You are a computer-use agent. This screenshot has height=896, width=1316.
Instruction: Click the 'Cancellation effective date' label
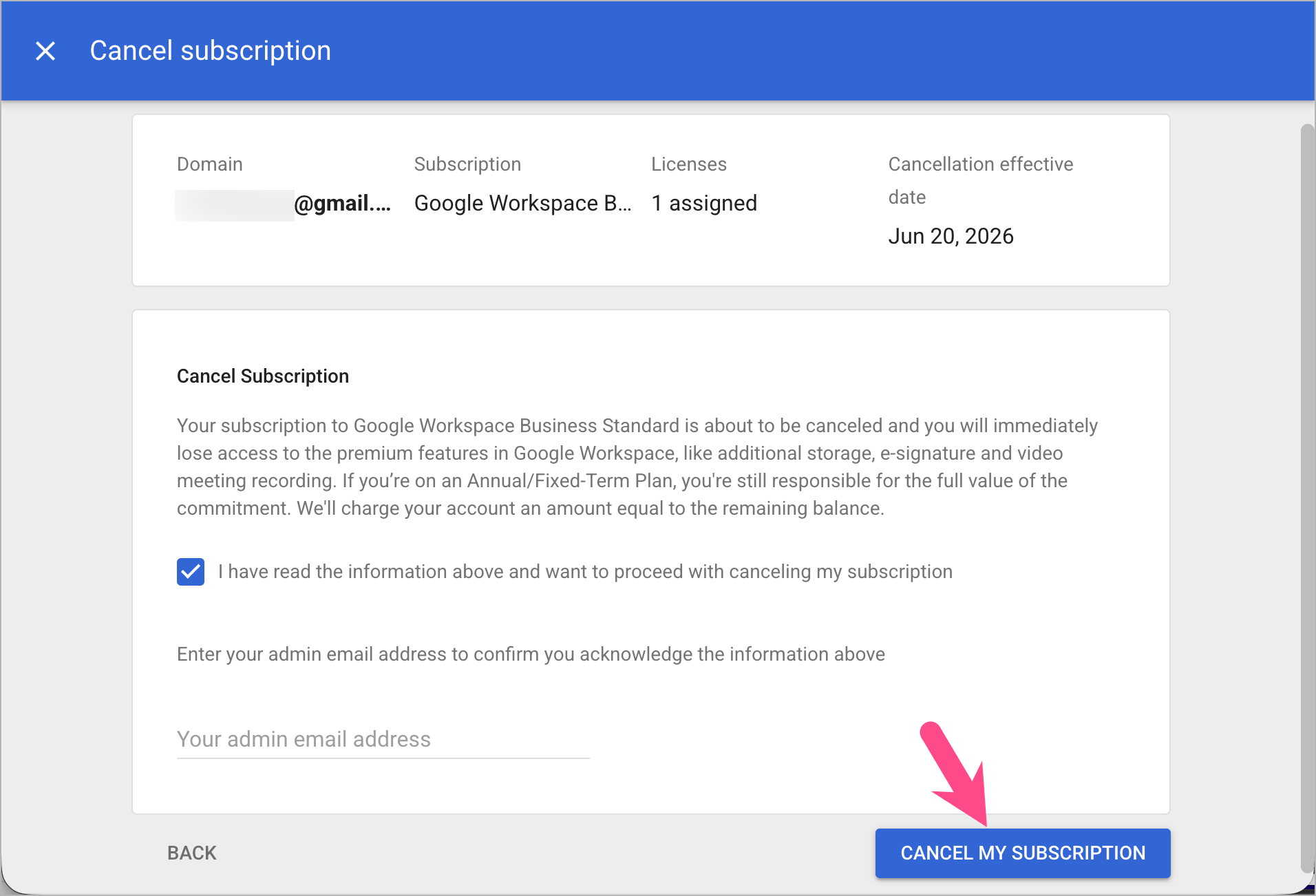981,180
